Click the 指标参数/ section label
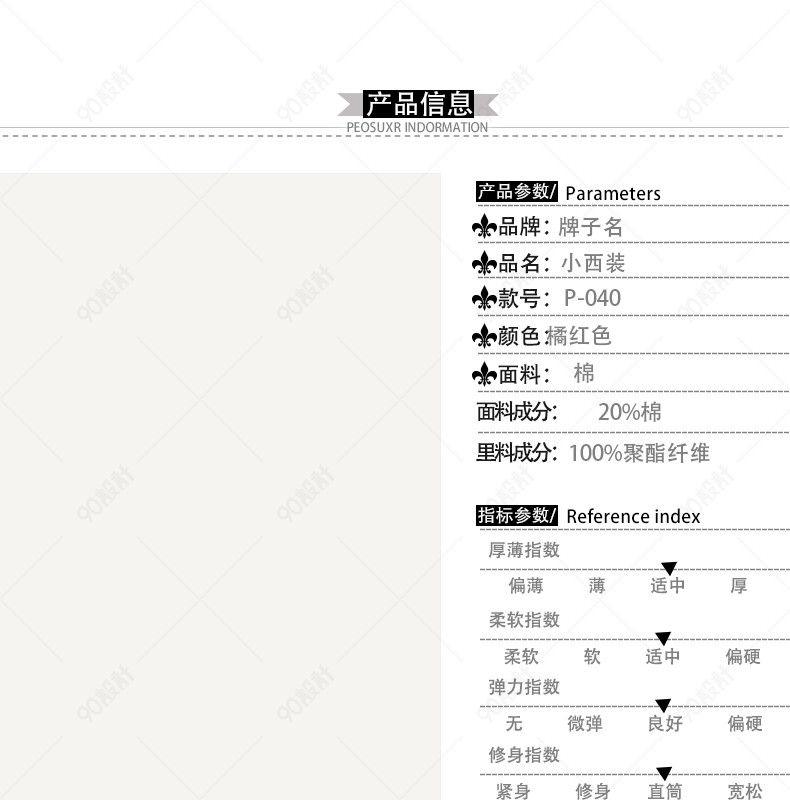 point(517,515)
